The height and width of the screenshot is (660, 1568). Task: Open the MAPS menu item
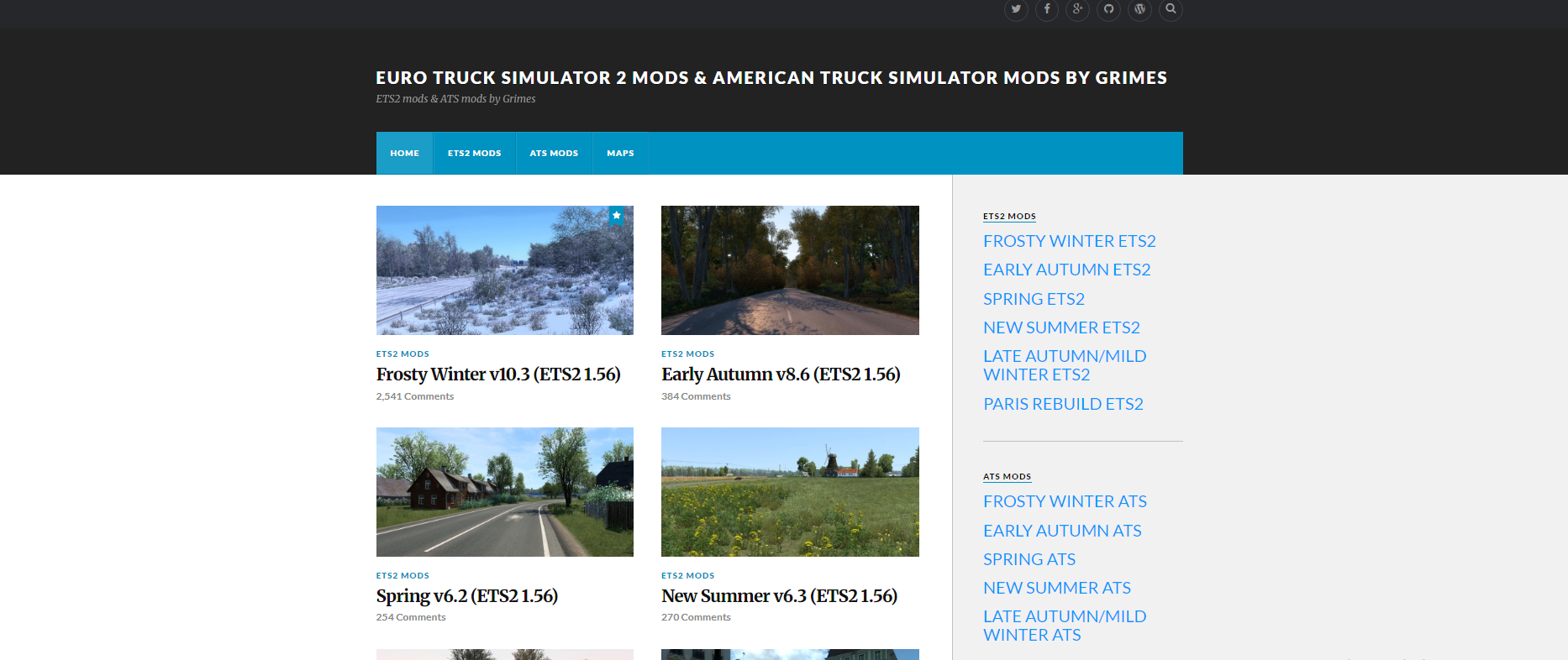[620, 153]
